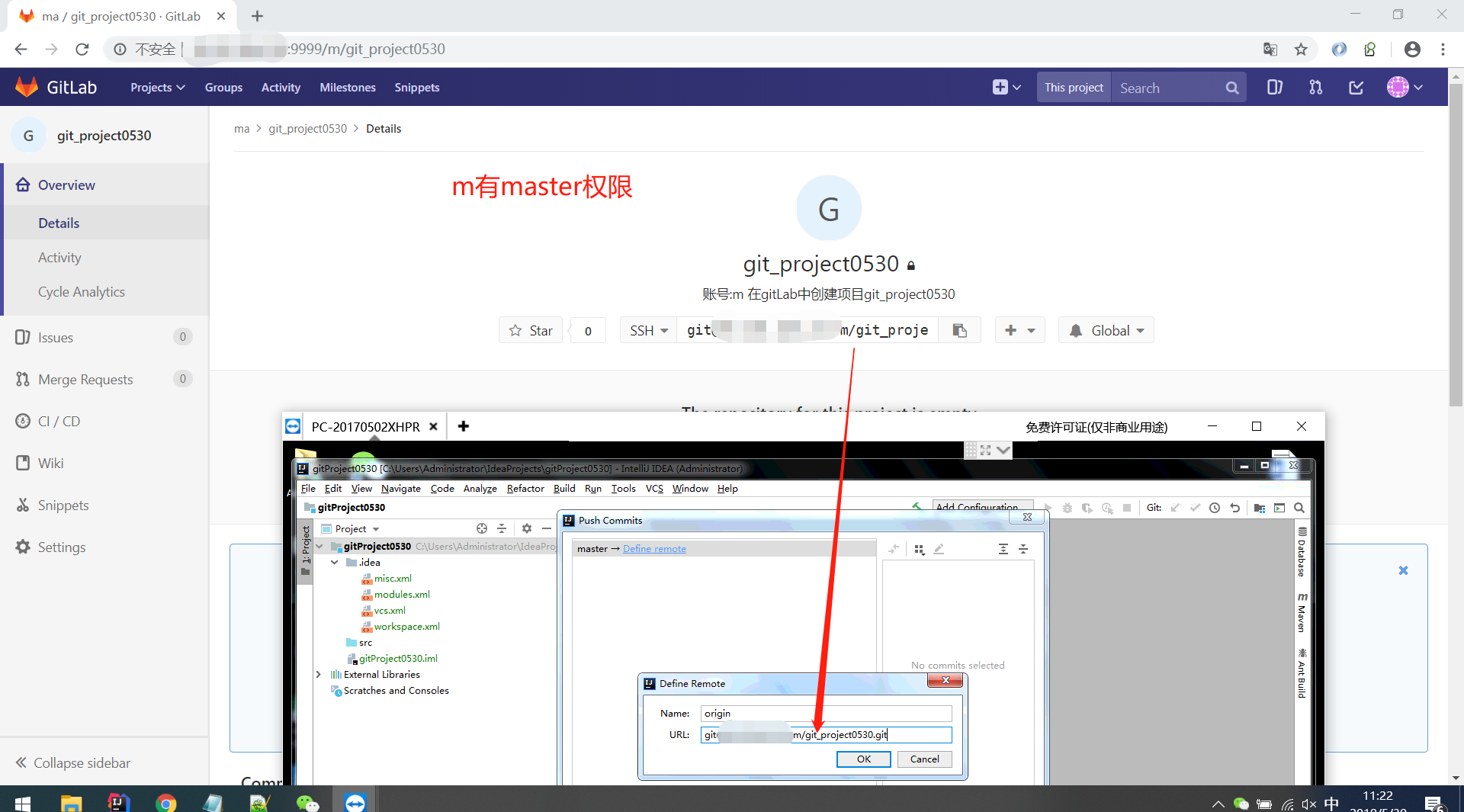Open the Groups menu in GitLab
Image resolution: width=1464 pixels, height=812 pixels.
[x=223, y=88]
